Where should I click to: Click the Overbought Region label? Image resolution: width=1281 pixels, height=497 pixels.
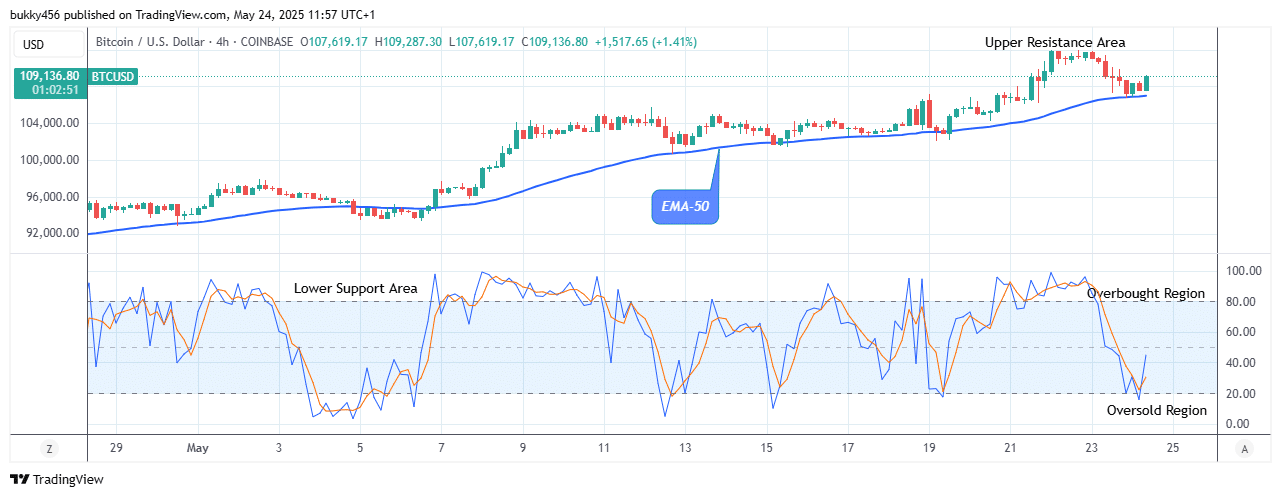(x=1146, y=293)
